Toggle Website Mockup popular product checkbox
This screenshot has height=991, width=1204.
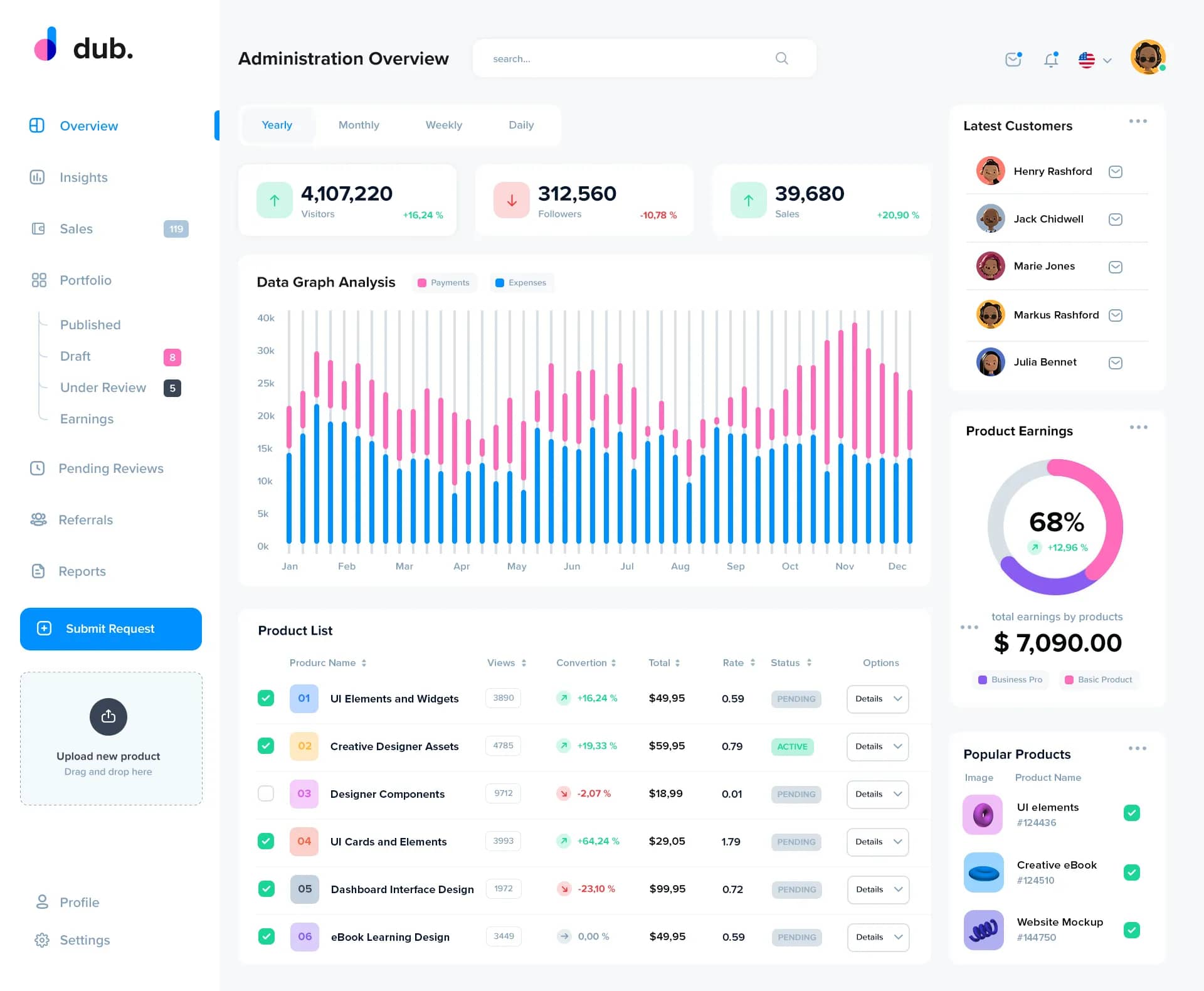1132,930
